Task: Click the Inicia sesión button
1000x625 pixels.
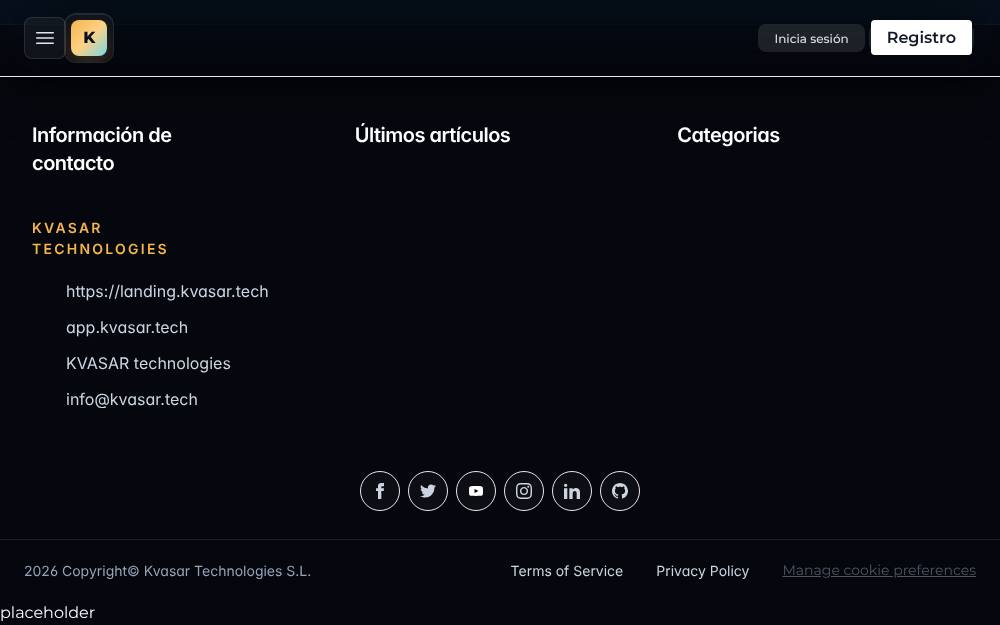Action: (811, 38)
